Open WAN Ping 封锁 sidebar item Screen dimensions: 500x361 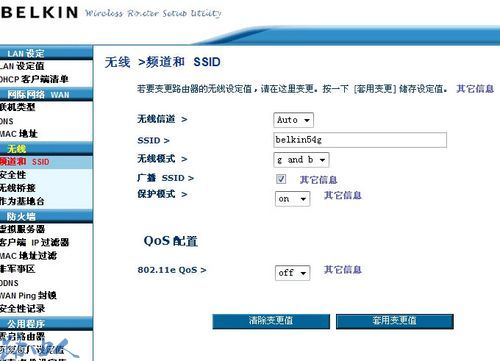pos(28,296)
